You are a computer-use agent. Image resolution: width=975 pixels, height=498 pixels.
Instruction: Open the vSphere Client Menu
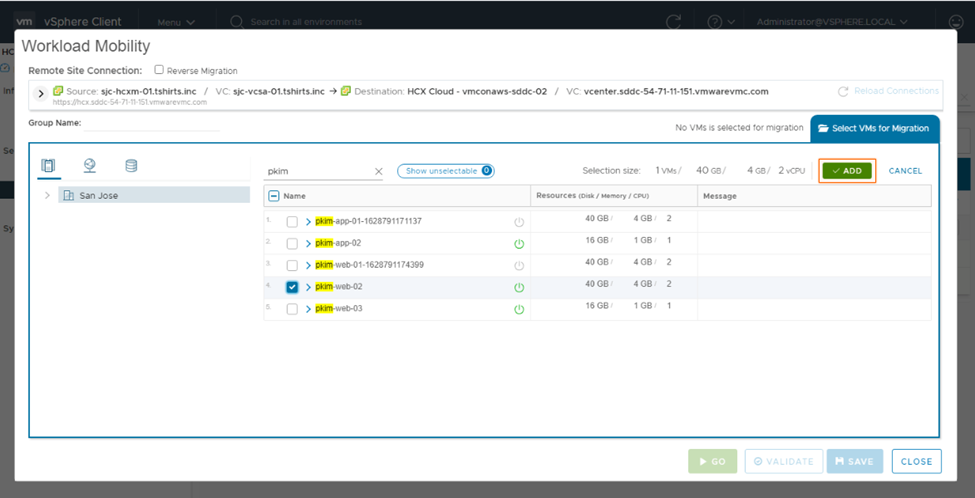pyautogui.click(x=174, y=21)
